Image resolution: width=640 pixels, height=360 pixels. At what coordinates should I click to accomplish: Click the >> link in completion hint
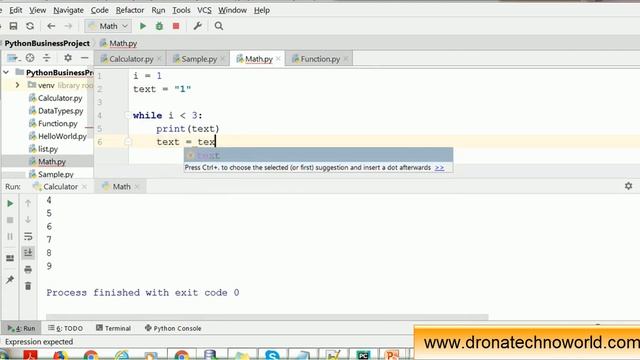439,168
